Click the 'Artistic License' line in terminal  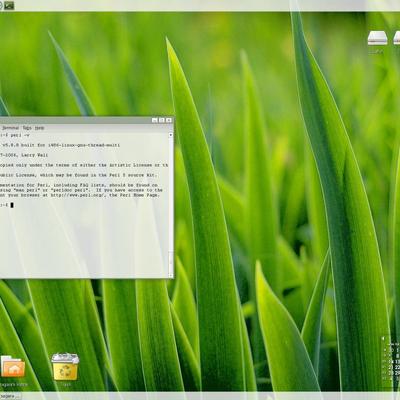(84, 165)
